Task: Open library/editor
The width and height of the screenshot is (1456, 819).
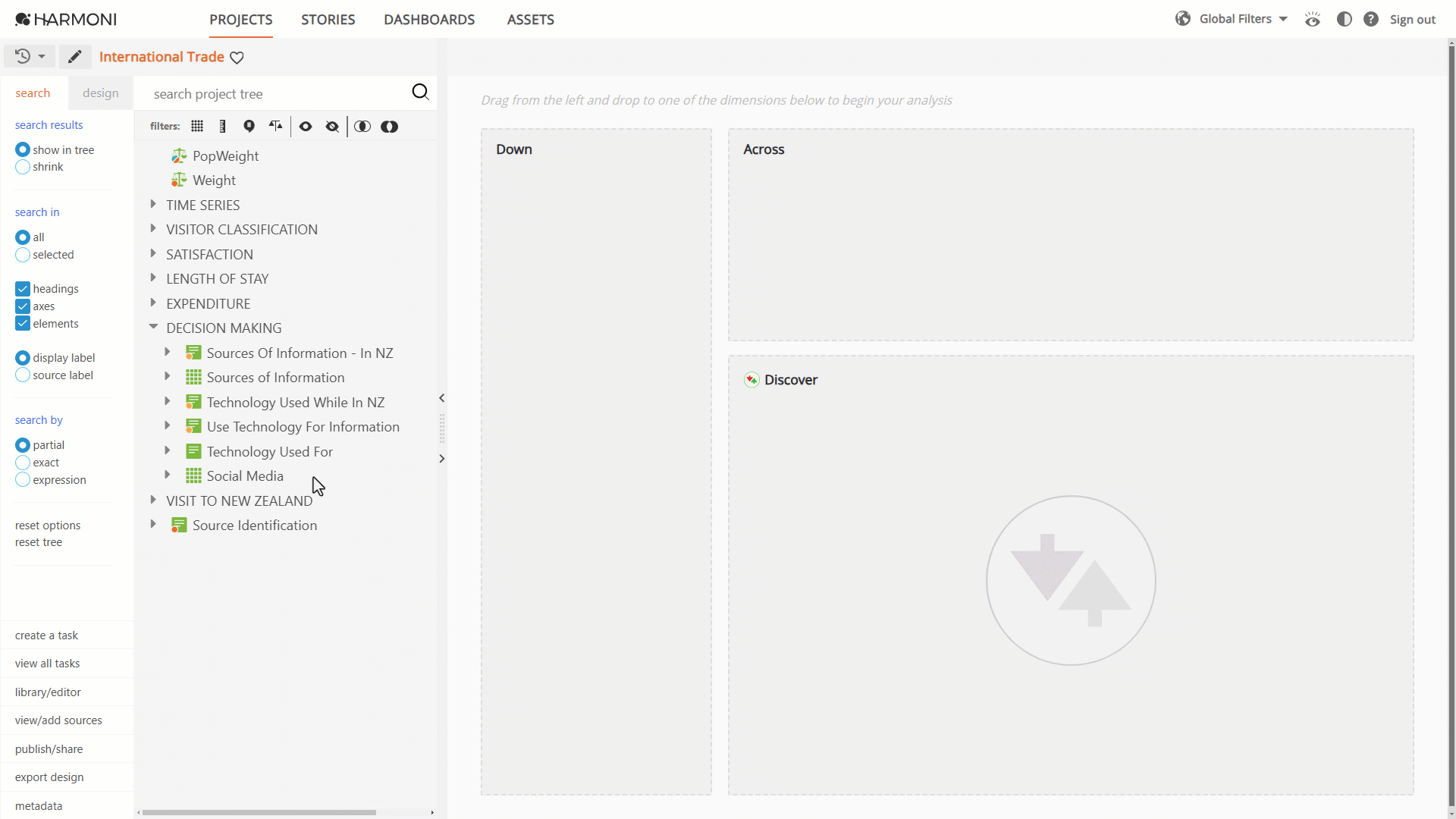Action: point(48,692)
